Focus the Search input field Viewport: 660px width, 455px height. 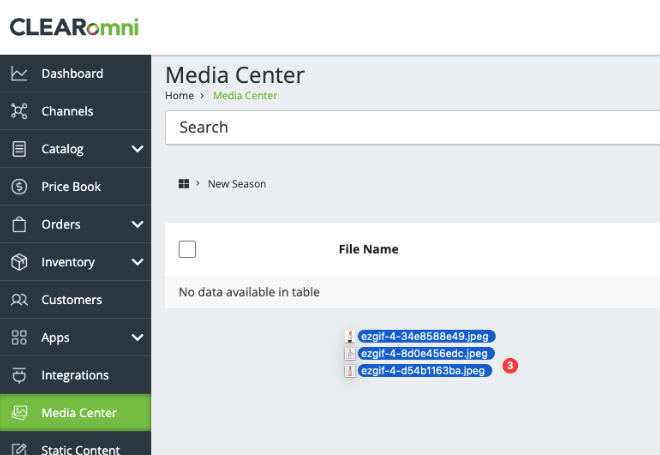coord(412,128)
